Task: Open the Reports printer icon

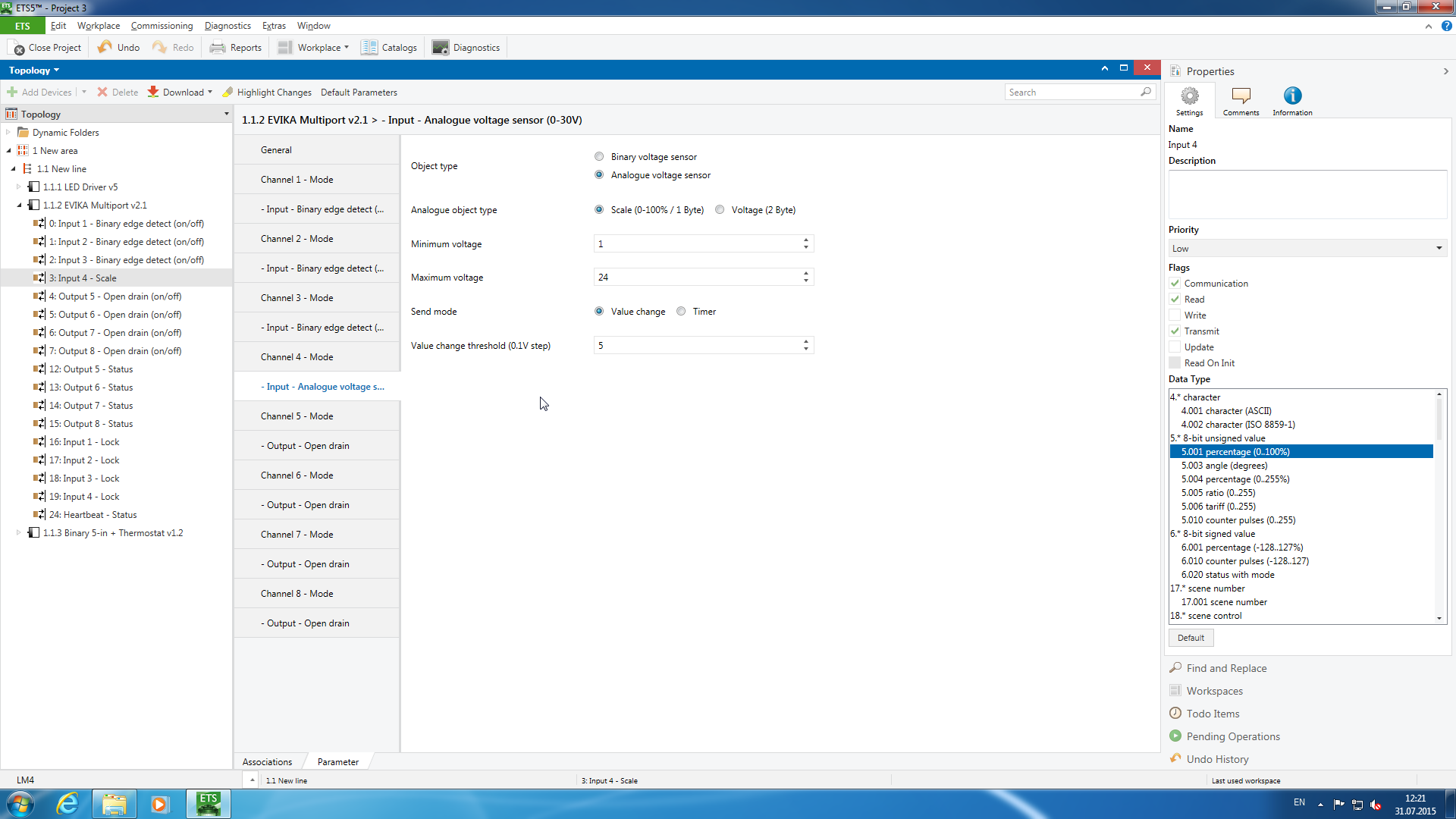Action: tap(218, 47)
